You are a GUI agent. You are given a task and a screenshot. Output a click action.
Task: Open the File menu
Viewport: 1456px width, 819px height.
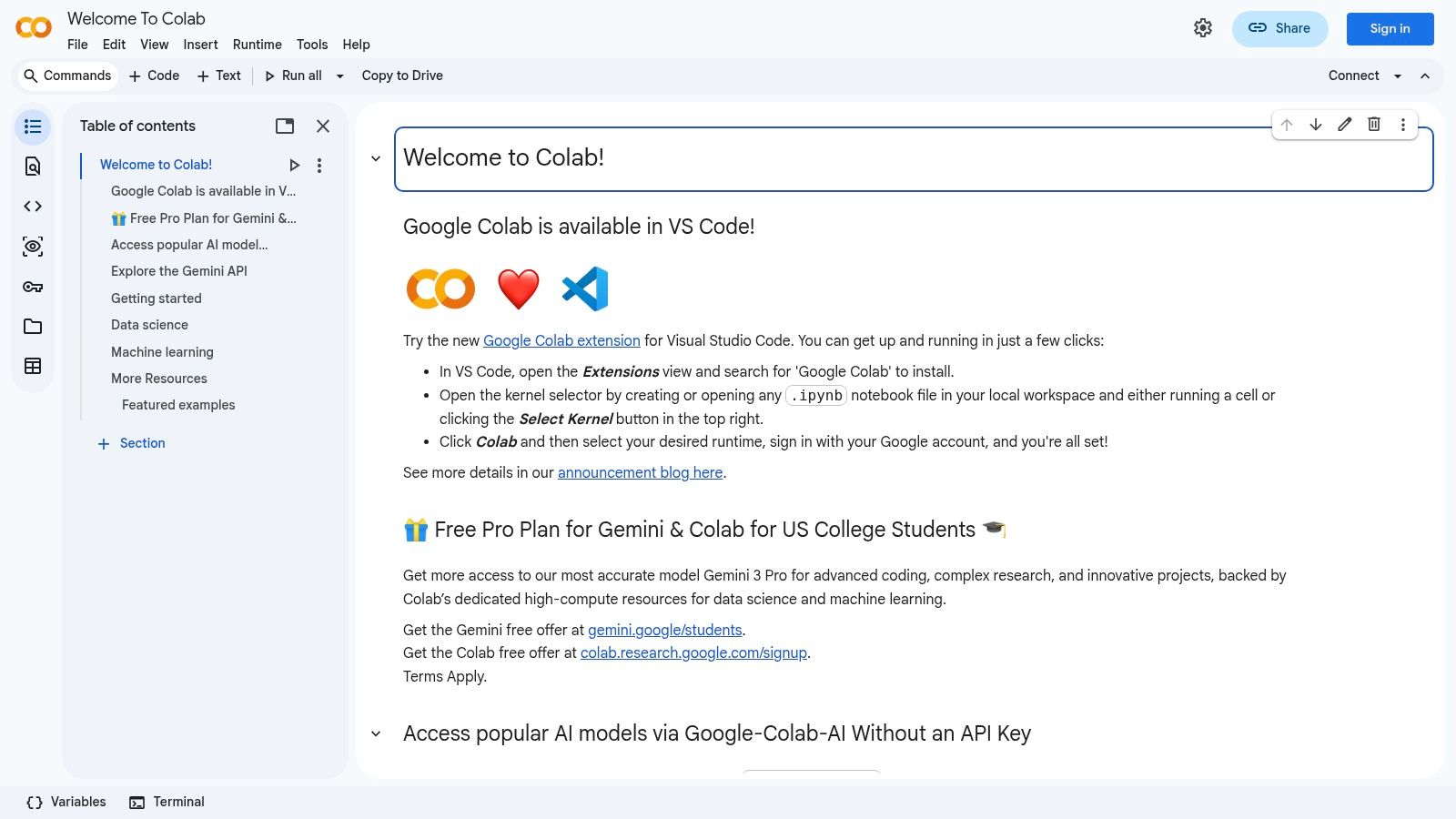coord(77,45)
